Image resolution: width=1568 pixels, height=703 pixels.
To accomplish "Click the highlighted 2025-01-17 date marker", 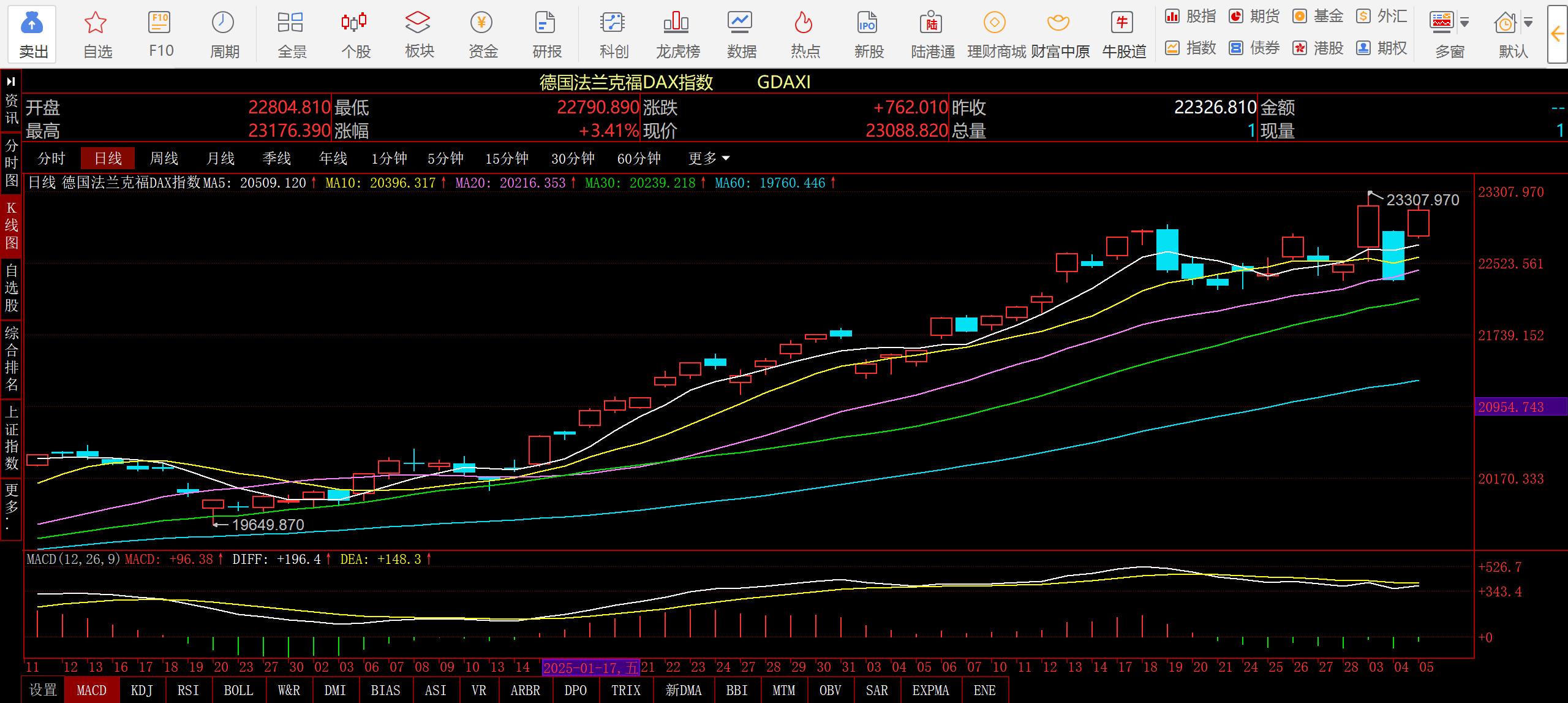I will click(590, 667).
